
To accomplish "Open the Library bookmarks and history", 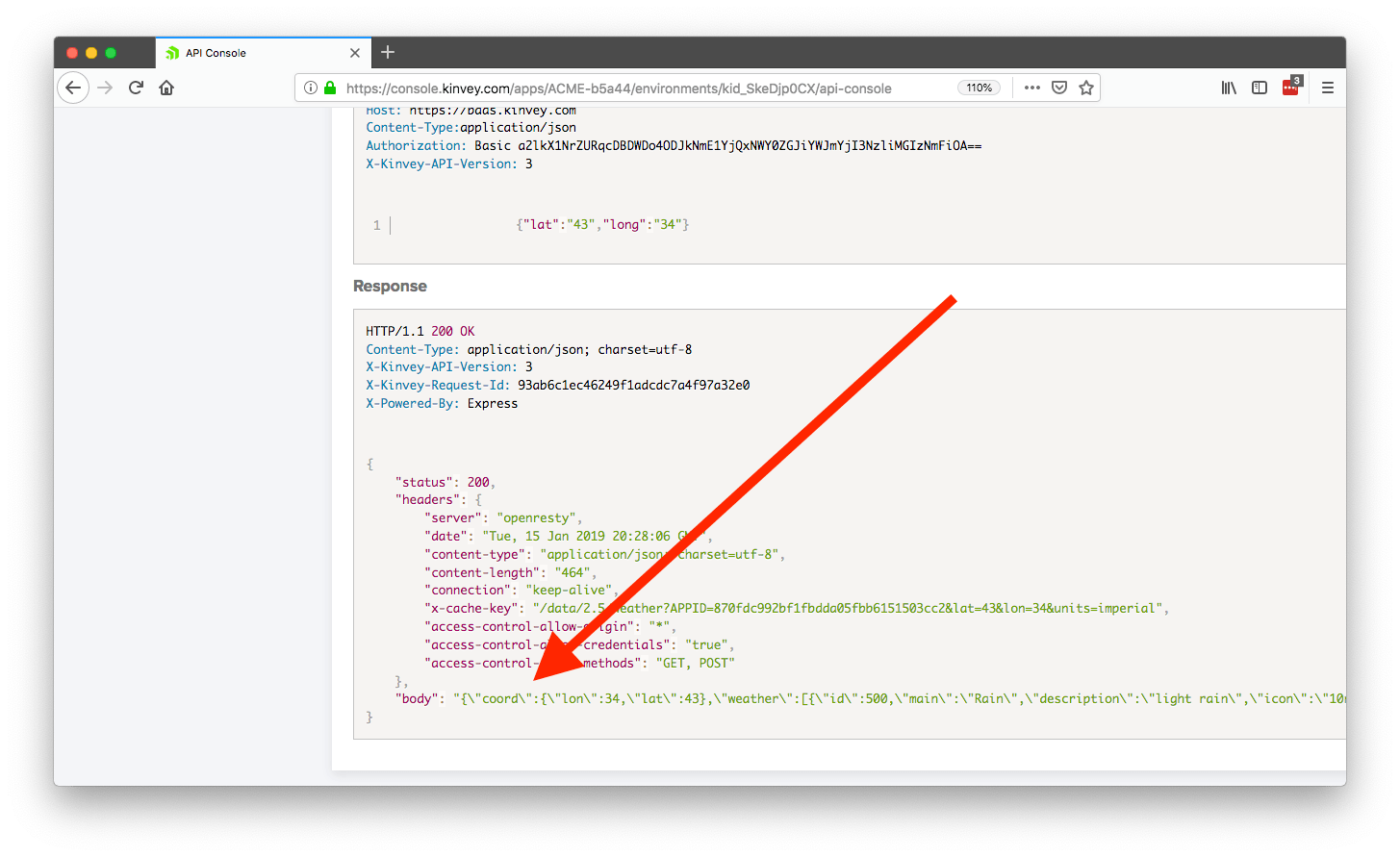I will [x=1229, y=88].
